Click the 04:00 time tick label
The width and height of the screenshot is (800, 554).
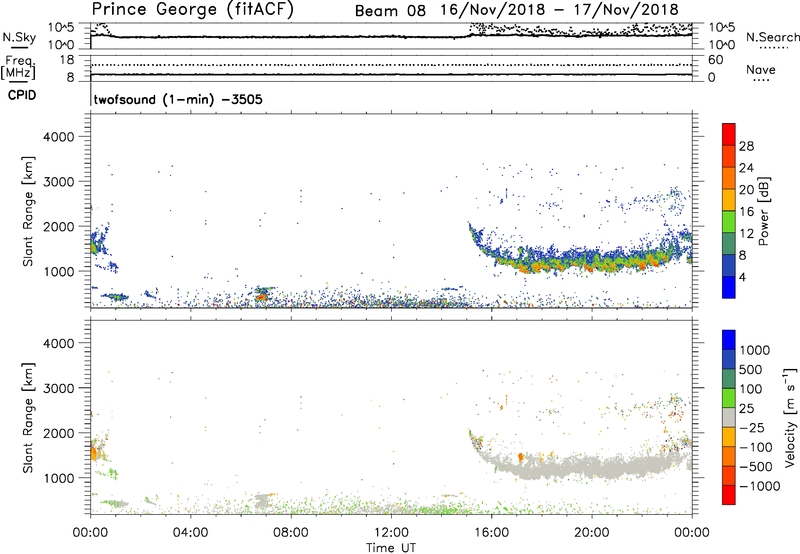pyautogui.click(x=190, y=533)
